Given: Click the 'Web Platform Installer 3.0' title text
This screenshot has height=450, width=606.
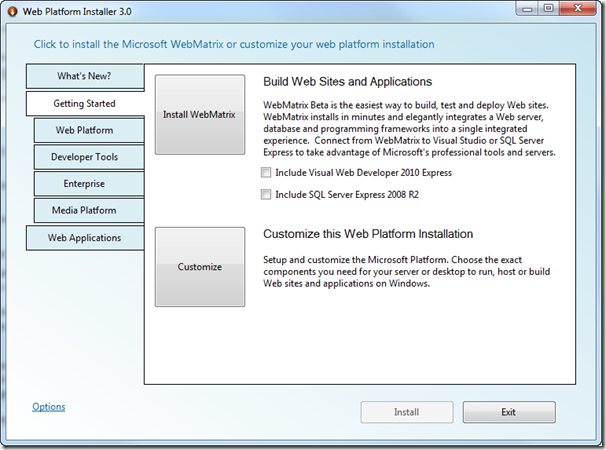Looking at the screenshot, I should 77,12.
